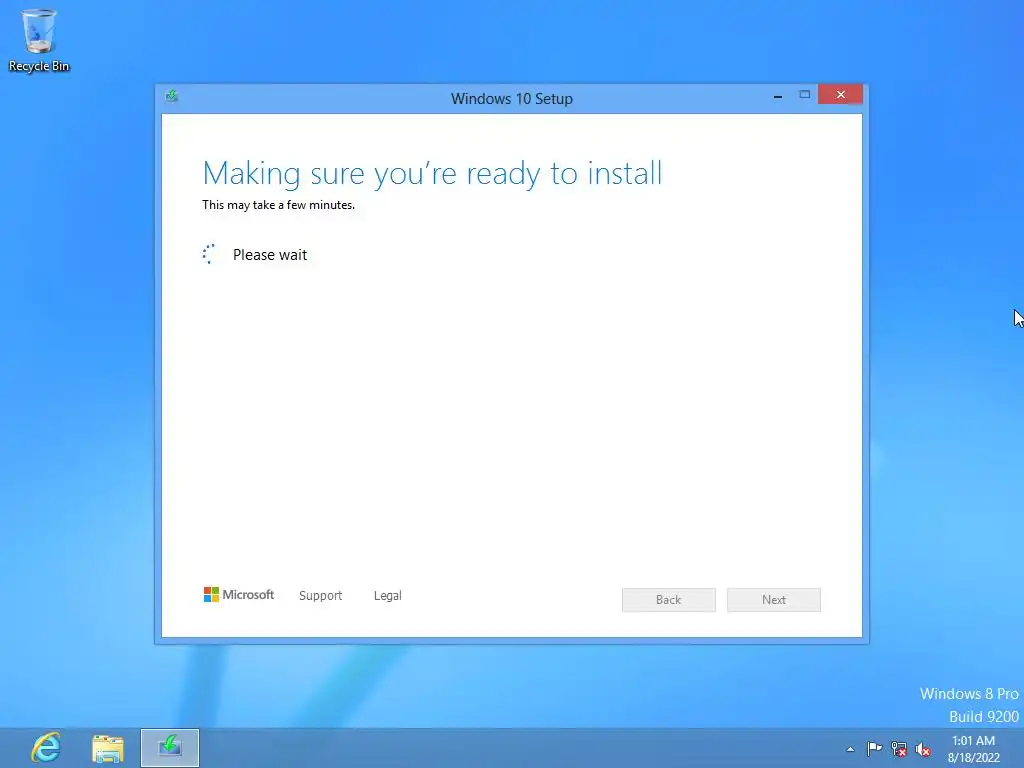1024x768 pixels.
Task: Click the 'This may take a few minutes.' text
Action: (278, 205)
